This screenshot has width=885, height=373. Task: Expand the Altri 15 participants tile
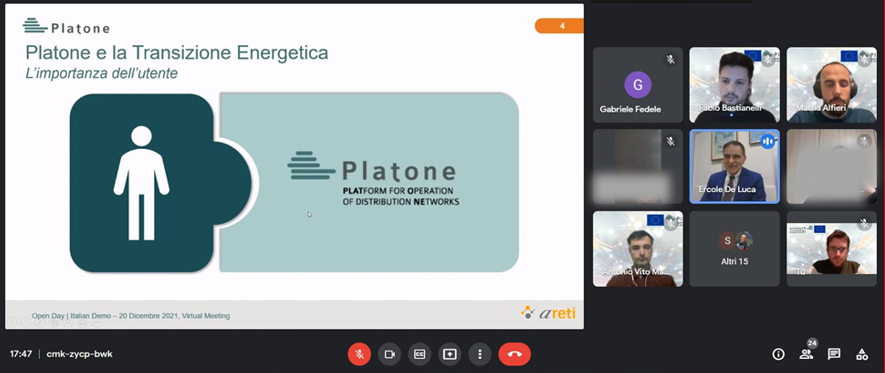[x=734, y=249]
